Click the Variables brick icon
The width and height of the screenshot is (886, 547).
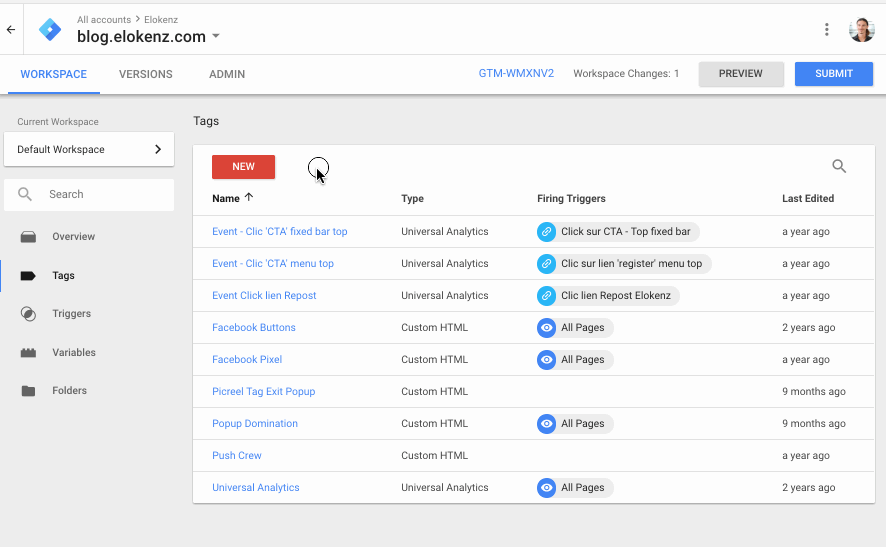click(x=28, y=353)
